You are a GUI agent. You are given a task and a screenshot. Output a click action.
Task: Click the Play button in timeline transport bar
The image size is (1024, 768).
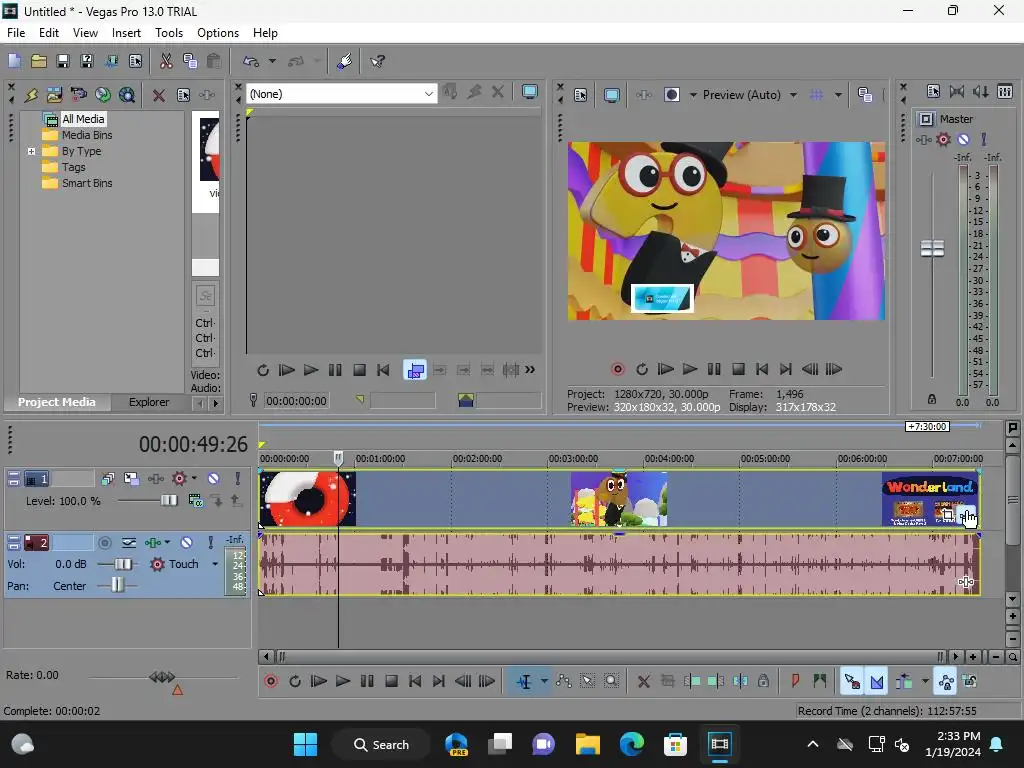343,681
